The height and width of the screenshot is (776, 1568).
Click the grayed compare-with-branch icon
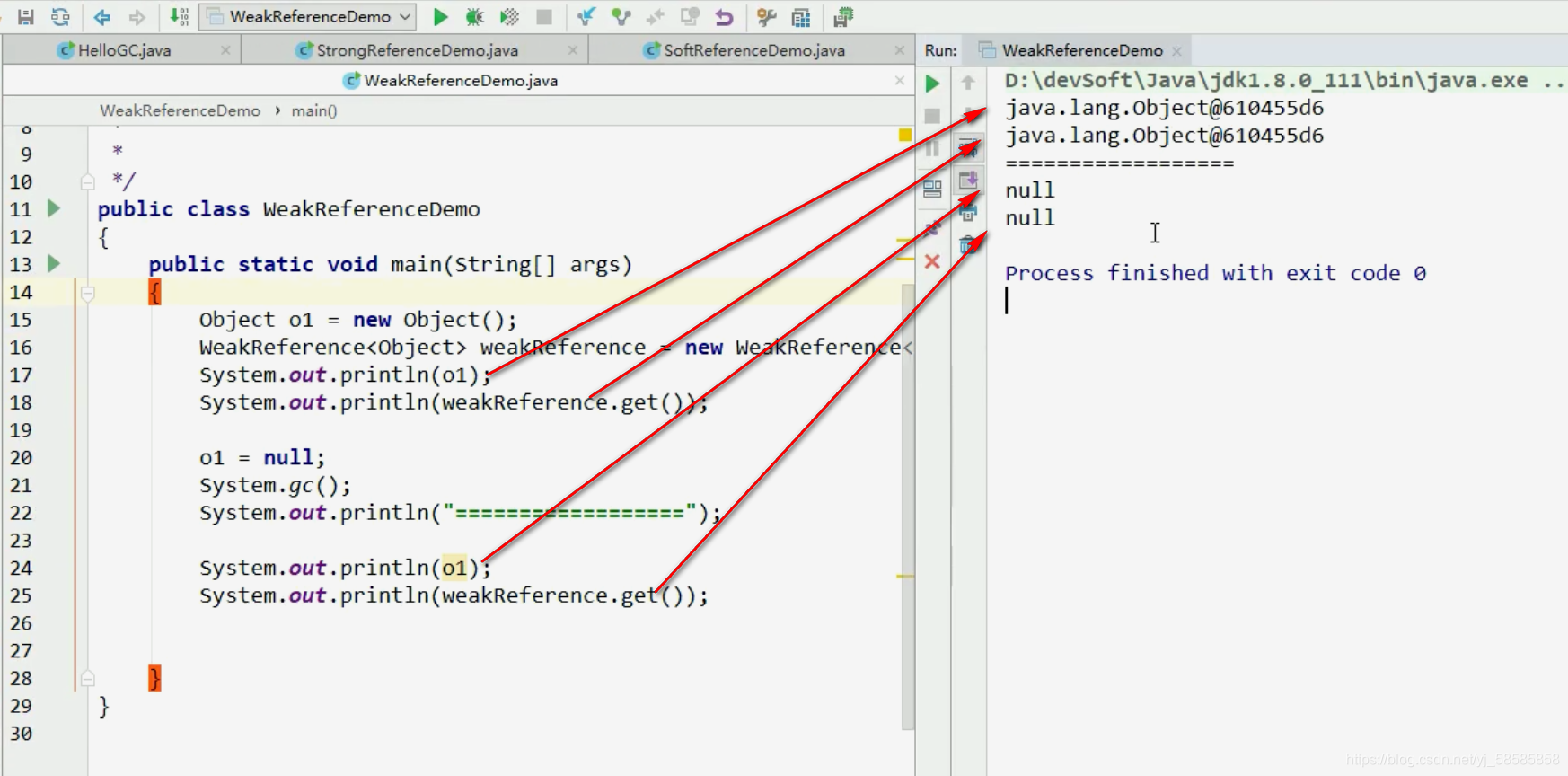click(x=656, y=17)
